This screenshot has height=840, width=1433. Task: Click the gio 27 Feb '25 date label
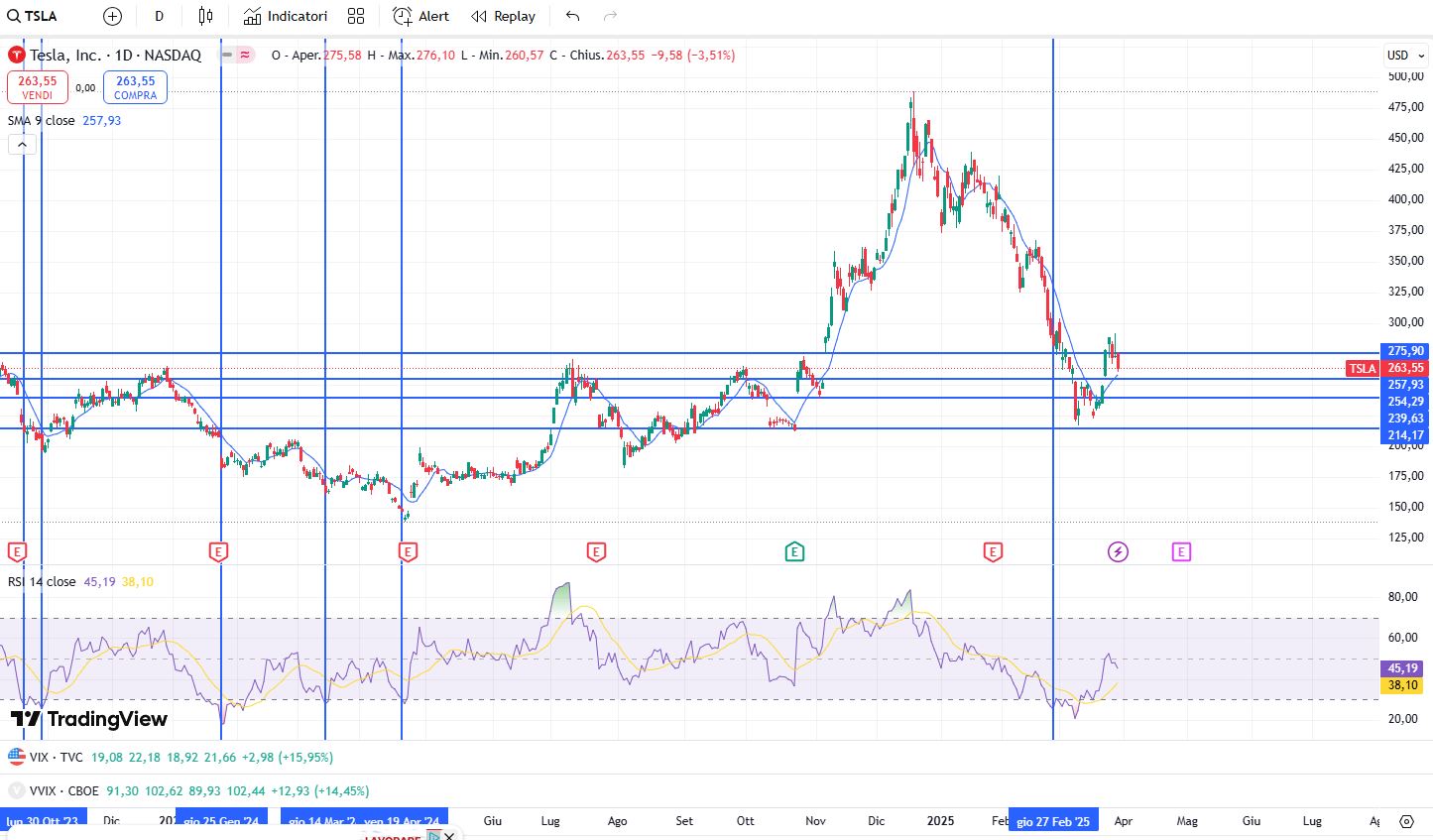1053,821
